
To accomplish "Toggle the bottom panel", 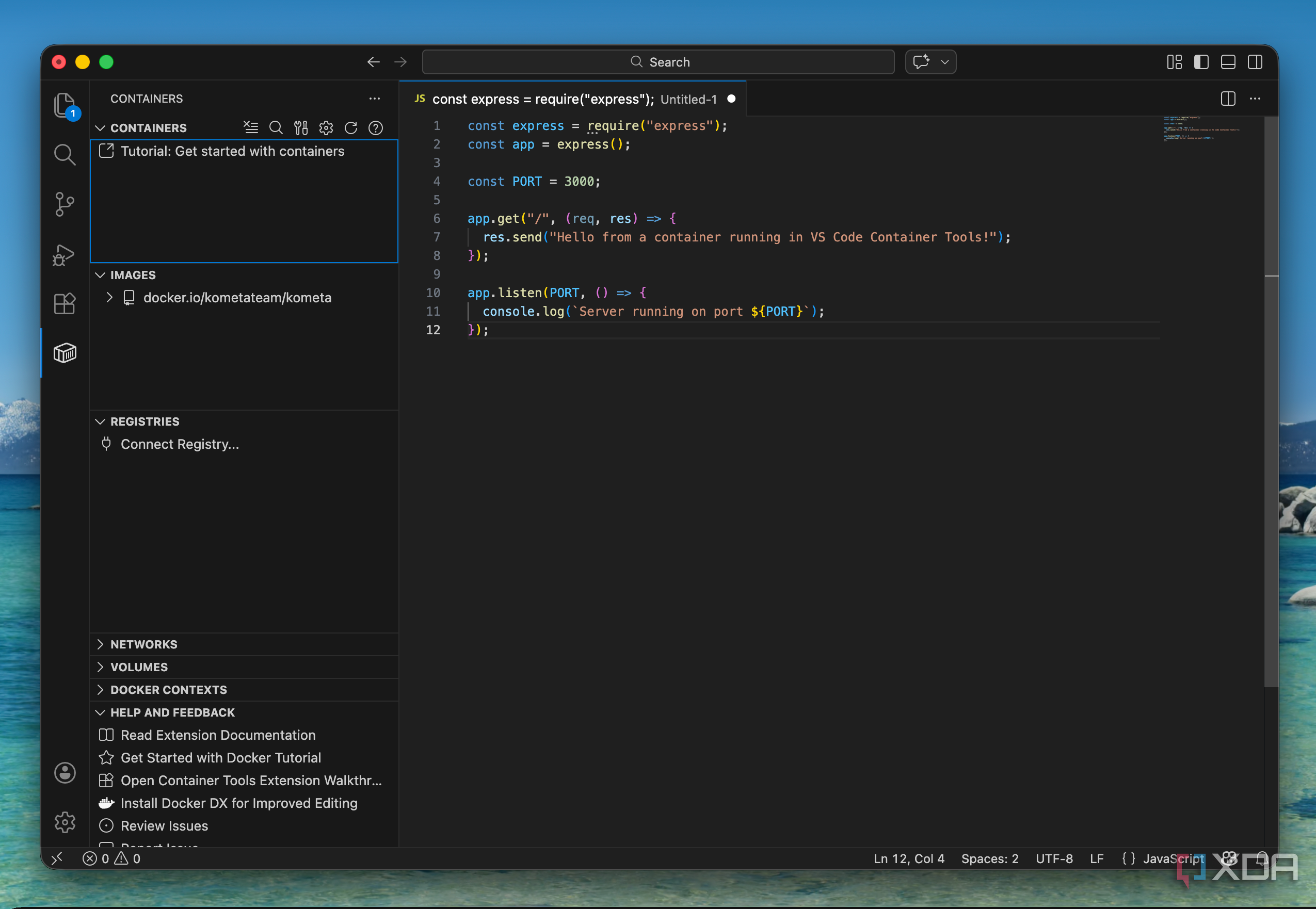I will tap(1228, 61).
